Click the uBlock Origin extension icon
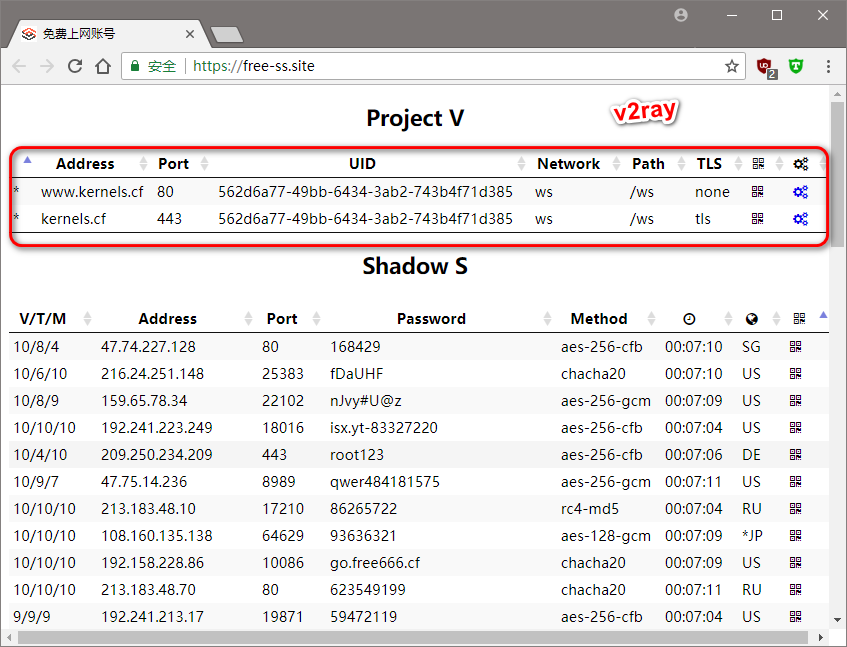Viewport: 847px width, 647px height. (x=766, y=68)
